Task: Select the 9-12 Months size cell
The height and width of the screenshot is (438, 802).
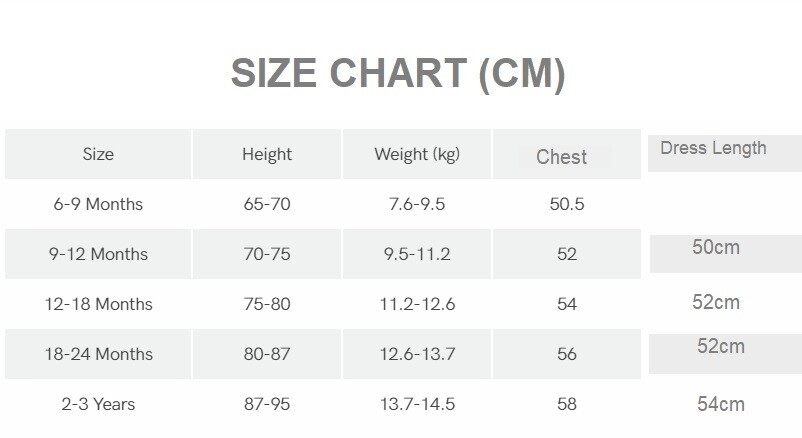Action: pos(98,254)
